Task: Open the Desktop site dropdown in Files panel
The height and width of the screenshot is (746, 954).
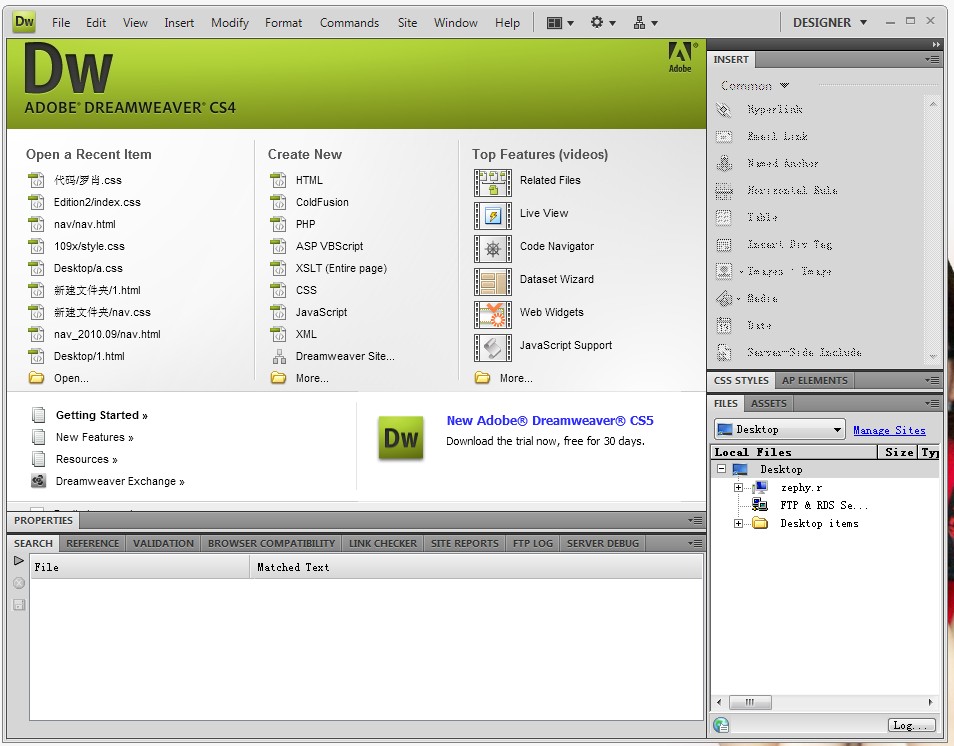Action: (x=780, y=430)
